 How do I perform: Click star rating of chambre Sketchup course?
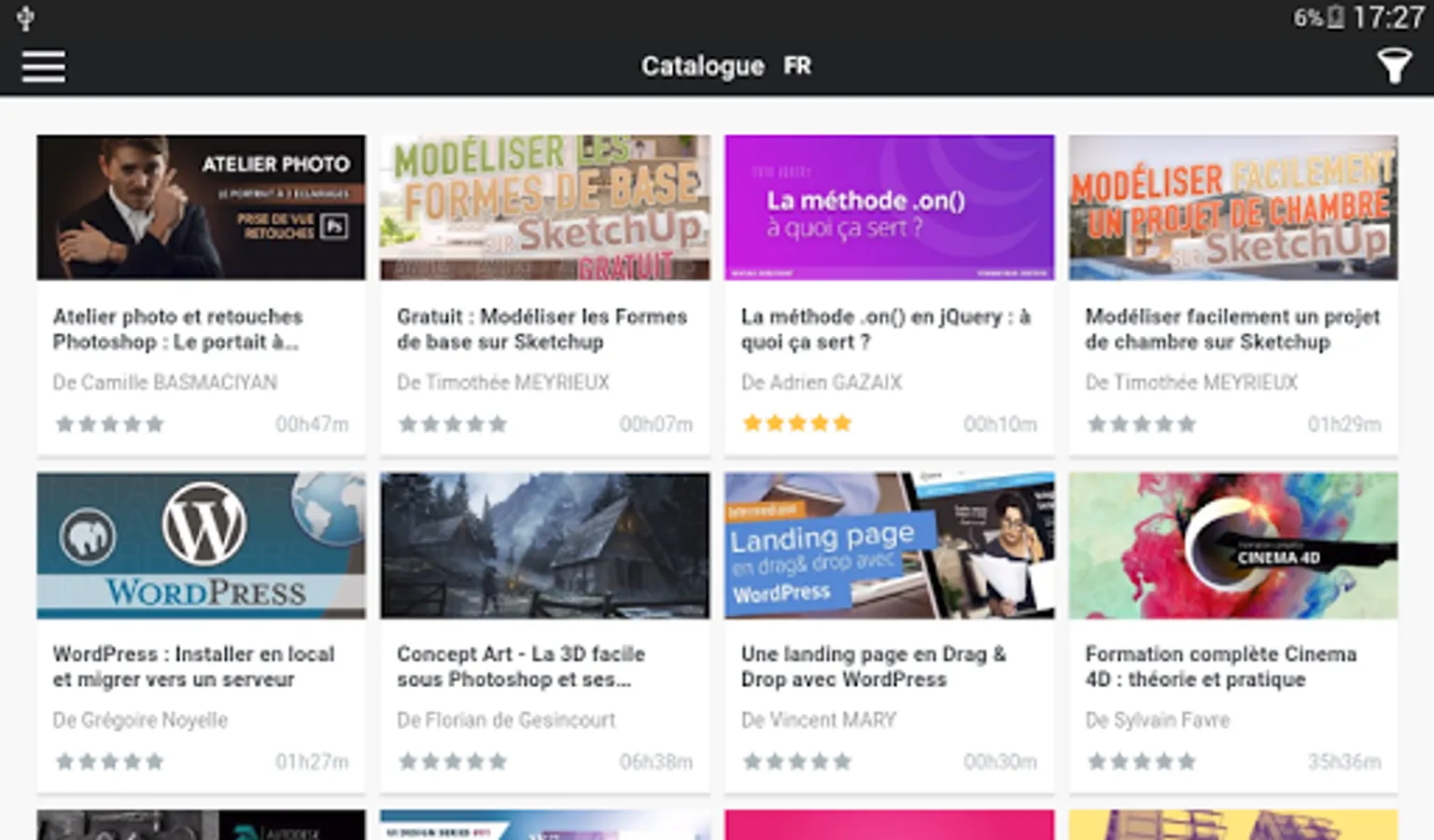(1142, 425)
